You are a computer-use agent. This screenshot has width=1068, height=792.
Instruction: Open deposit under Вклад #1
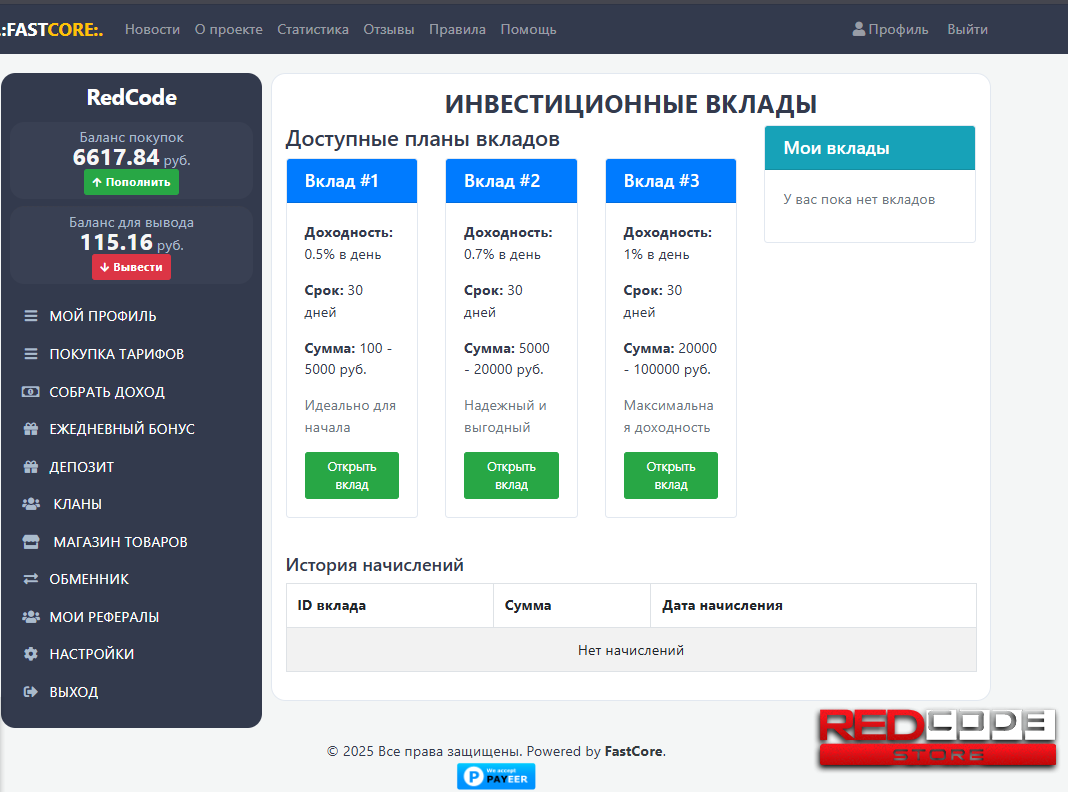point(352,475)
